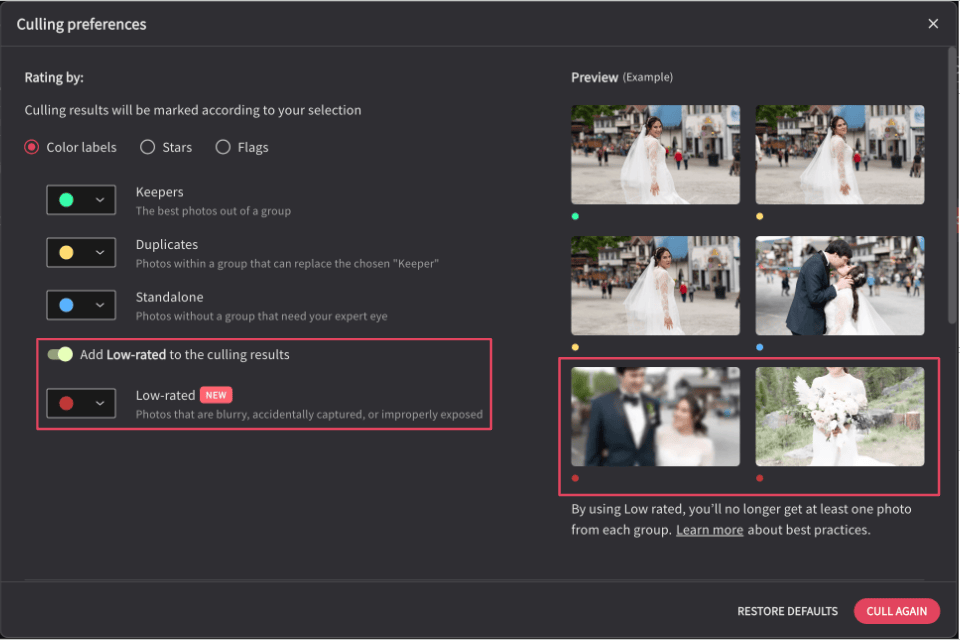Select the Color labels radio option

tap(33, 147)
